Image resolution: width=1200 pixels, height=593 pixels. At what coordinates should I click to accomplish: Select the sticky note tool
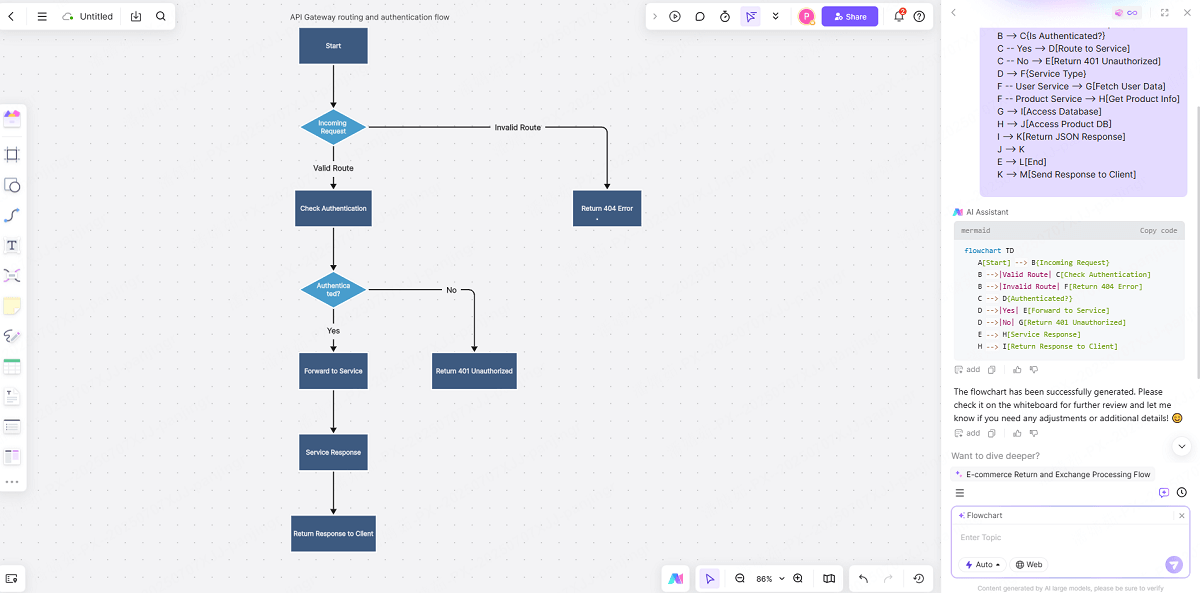tap(12, 306)
